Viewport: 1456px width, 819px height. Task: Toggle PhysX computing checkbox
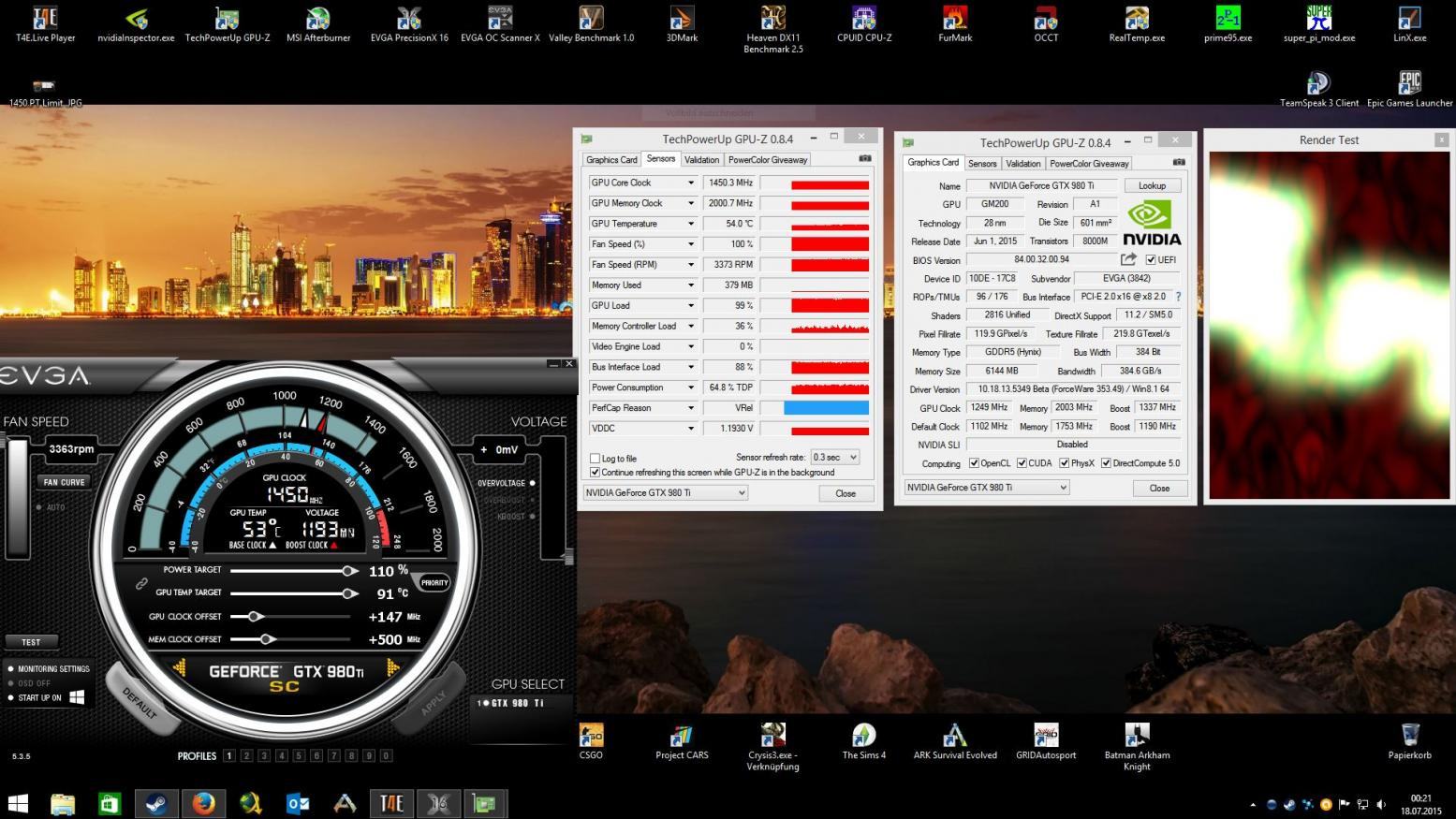tap(1065, 463)
